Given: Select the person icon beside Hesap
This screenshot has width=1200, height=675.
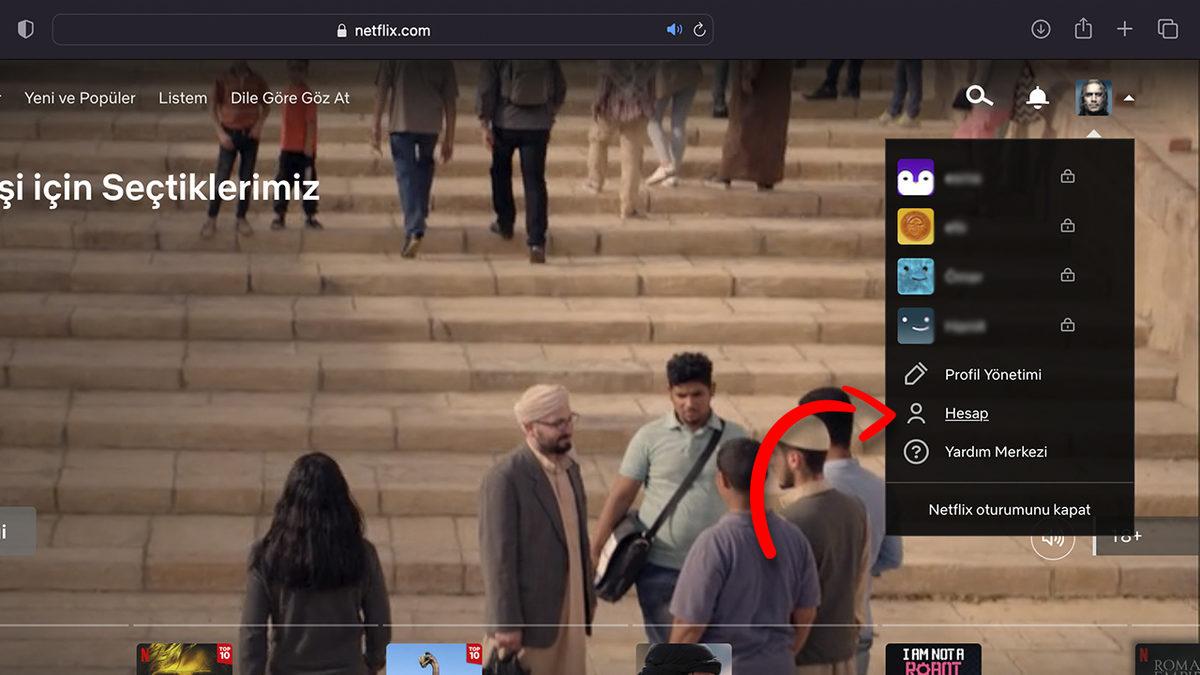Looking at the screenshot, I should click(915, 412).
